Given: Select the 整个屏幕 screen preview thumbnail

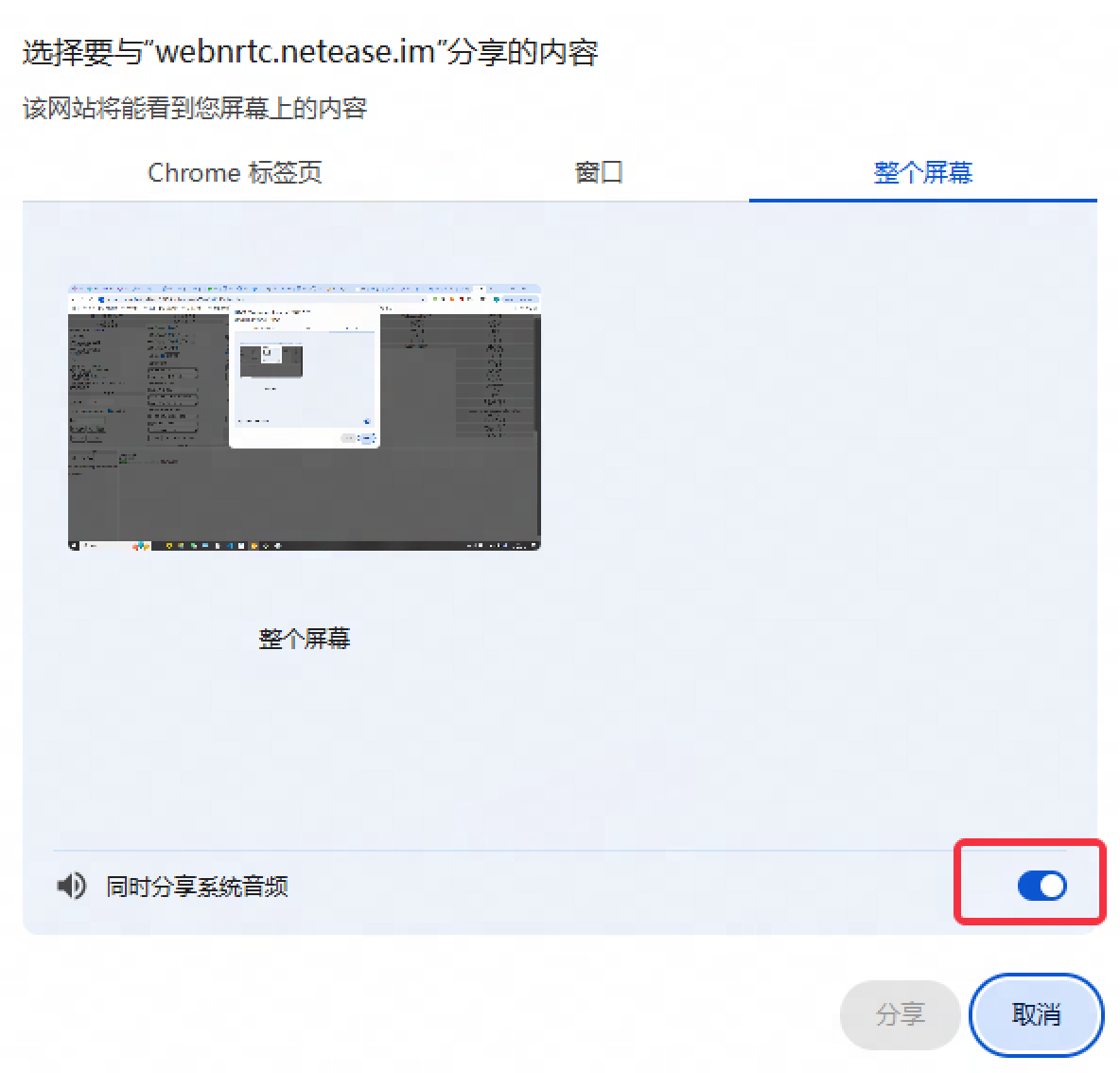Looking at the screenshot, I should pos(304,416).
